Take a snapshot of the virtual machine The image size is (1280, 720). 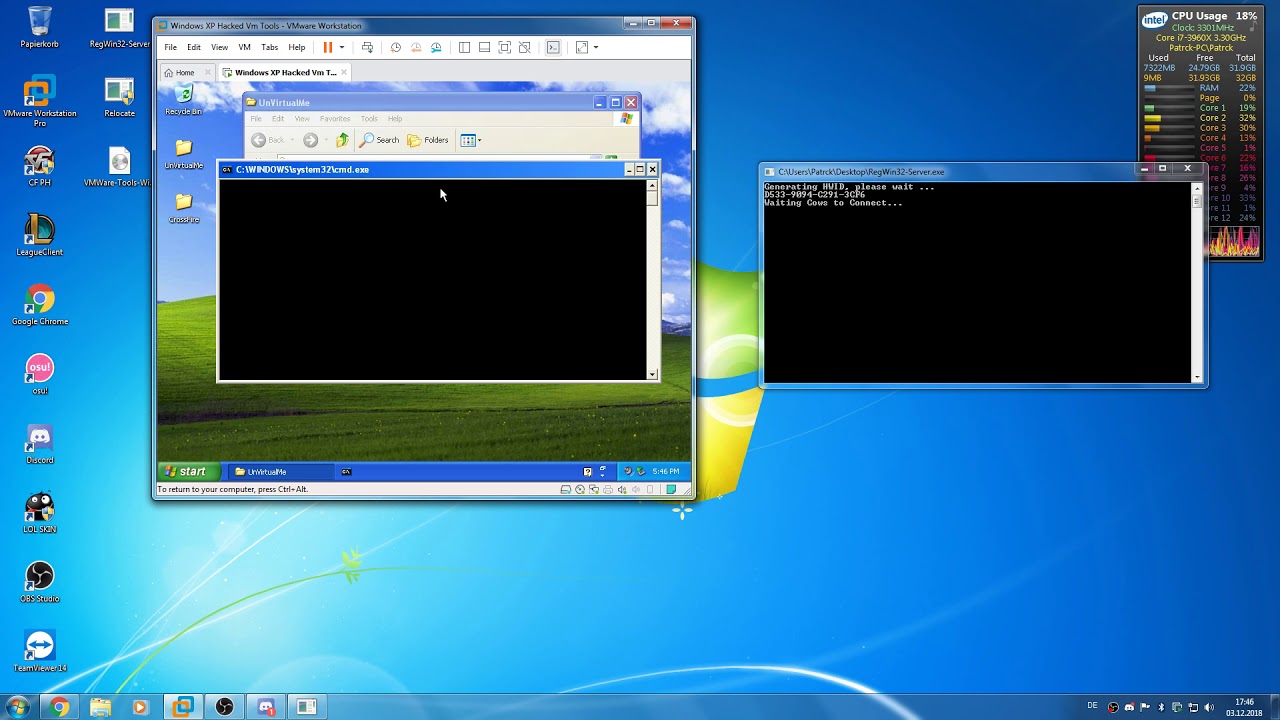396,47
